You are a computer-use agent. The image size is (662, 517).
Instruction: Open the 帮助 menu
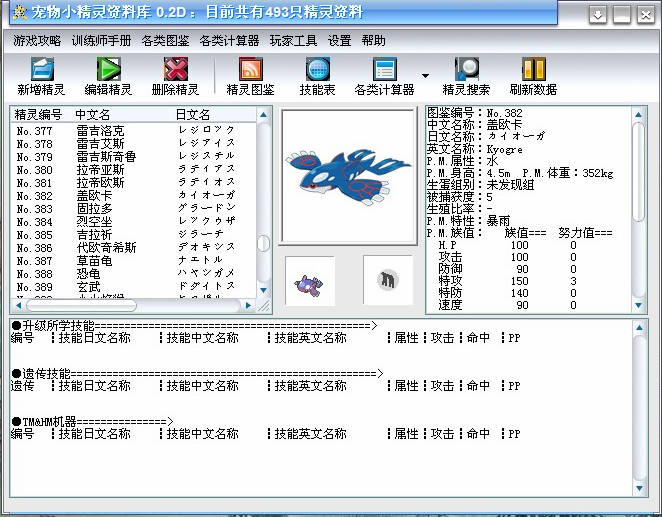(x=373, y=41)
